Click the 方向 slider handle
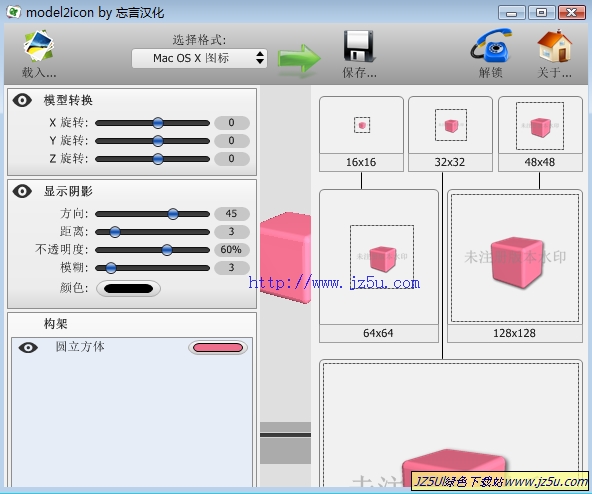This screenshot has height=494, width=592. click(x=173, y=214)
